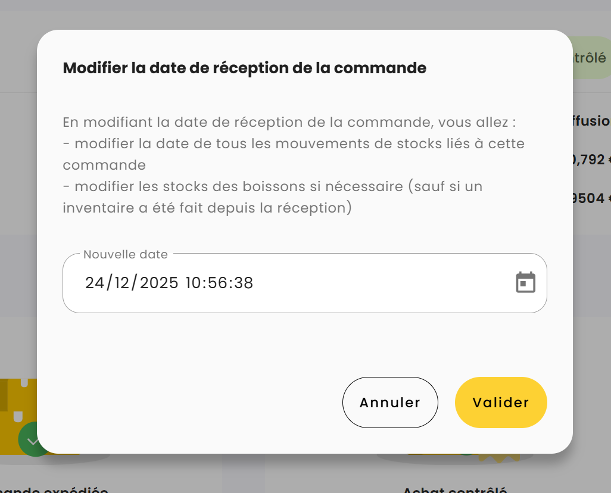Image resolution: width=612 pixels, height=494 pixels.
Task: Select the year segment "2025"
Action: click(160, 283)
